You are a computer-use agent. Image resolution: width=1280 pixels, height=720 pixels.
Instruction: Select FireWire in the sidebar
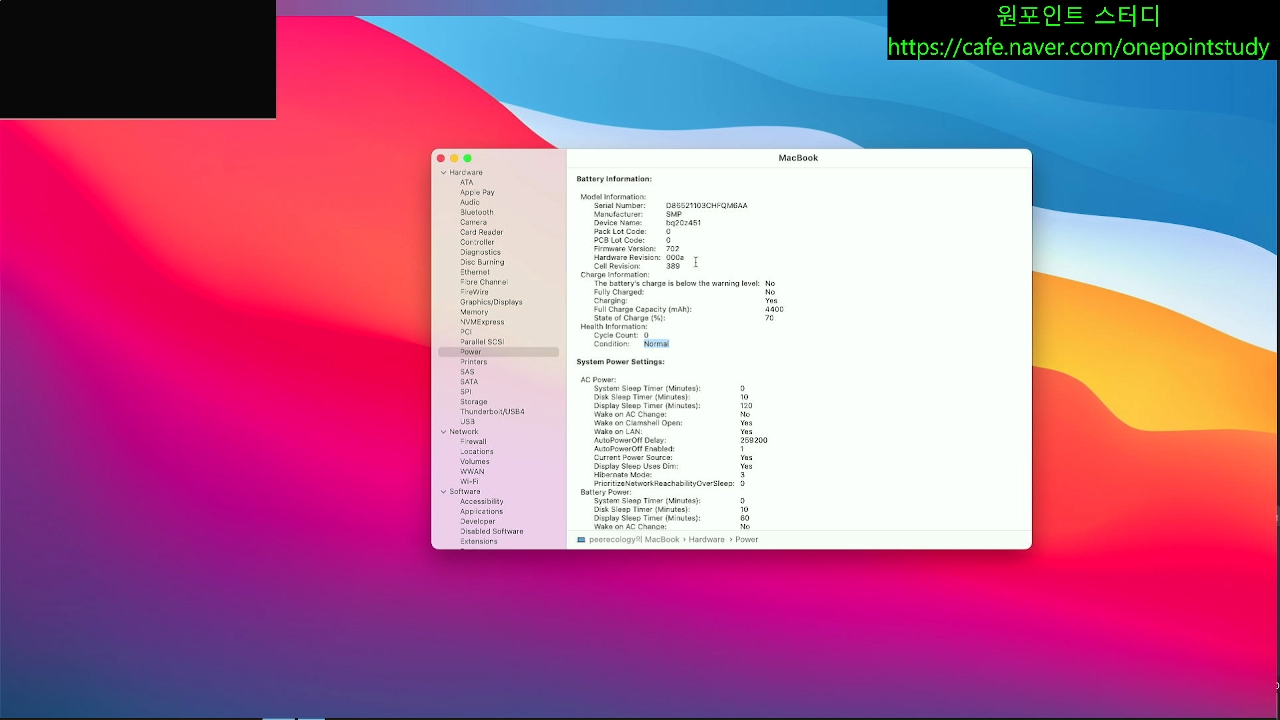pos(475,292)
